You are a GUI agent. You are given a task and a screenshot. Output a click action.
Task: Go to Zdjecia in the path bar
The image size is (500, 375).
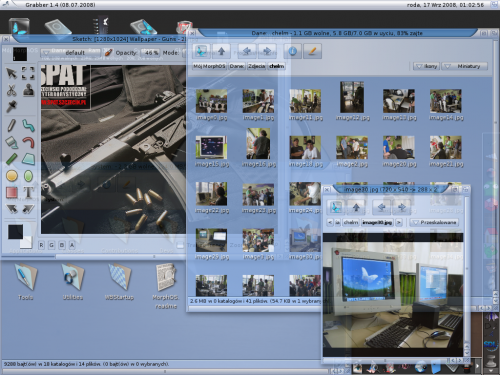click(x=256, y=66)
